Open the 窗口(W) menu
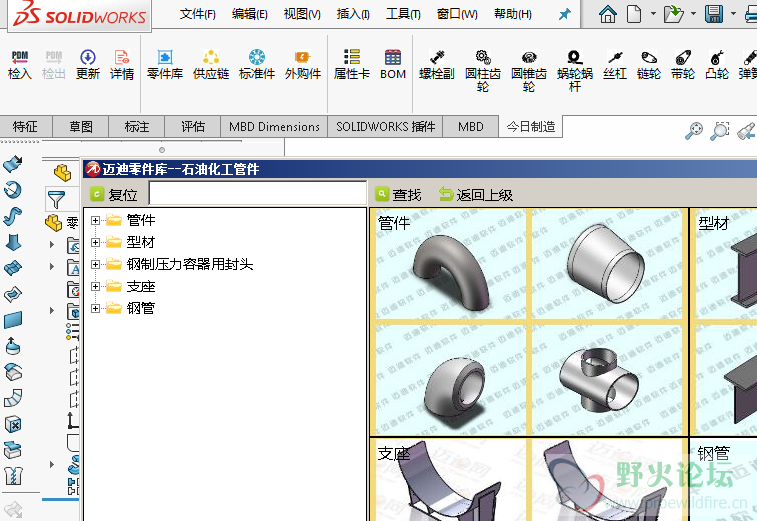 (457, 14)
